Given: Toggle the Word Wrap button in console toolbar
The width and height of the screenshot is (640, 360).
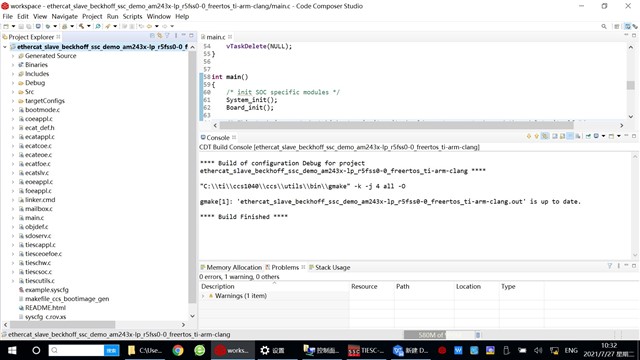Looking at the screenshot, I should pyautogui.click(x=578, y=136).
